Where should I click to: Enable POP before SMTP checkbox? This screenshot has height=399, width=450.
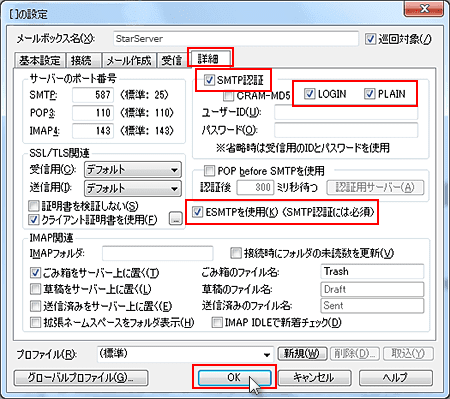pos(209,171)
